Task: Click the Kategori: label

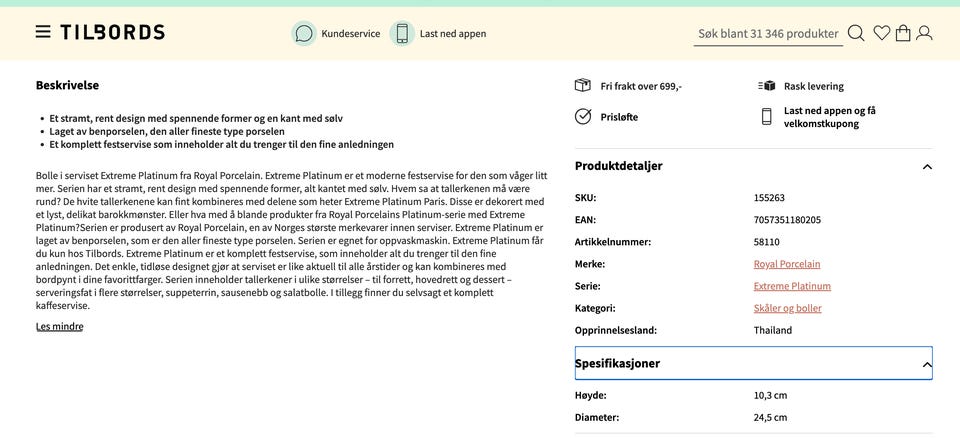Action: click(x=595, y=308)
